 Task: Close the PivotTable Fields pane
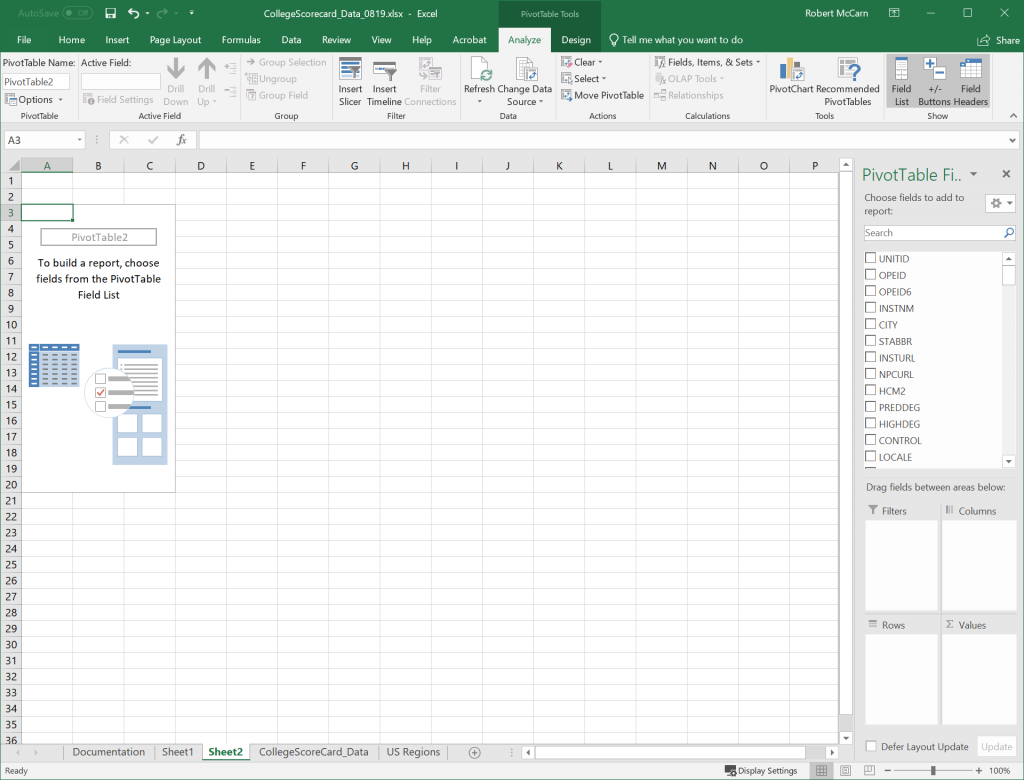[1006, 174]
